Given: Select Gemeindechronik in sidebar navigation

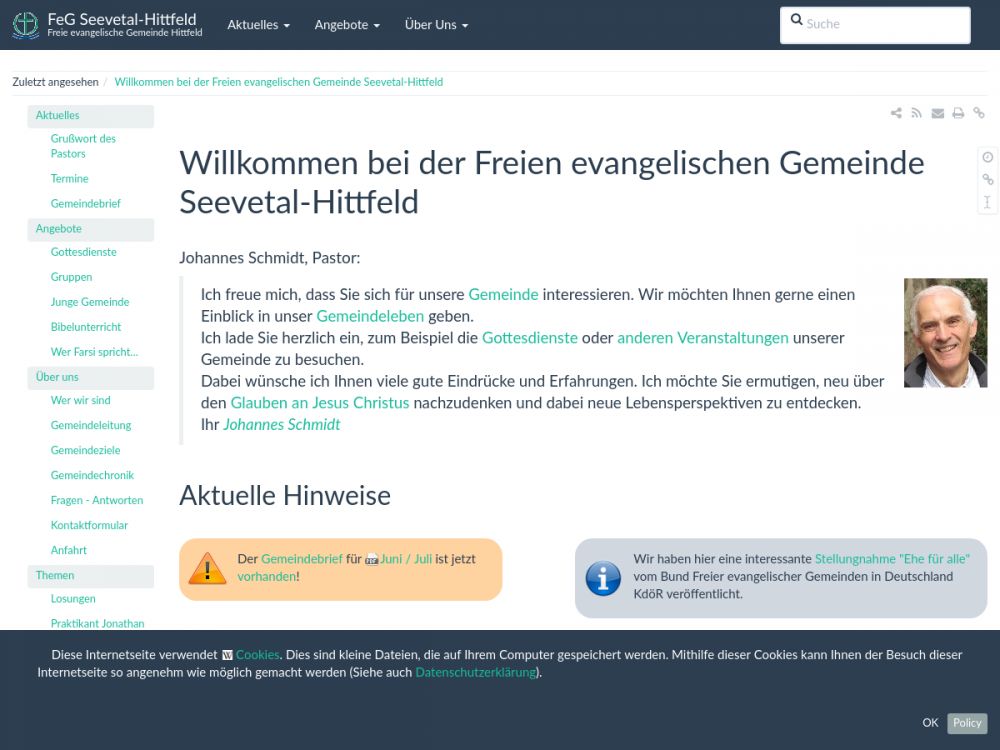Looking at the screenshot, I should click(x=92, y=475).
